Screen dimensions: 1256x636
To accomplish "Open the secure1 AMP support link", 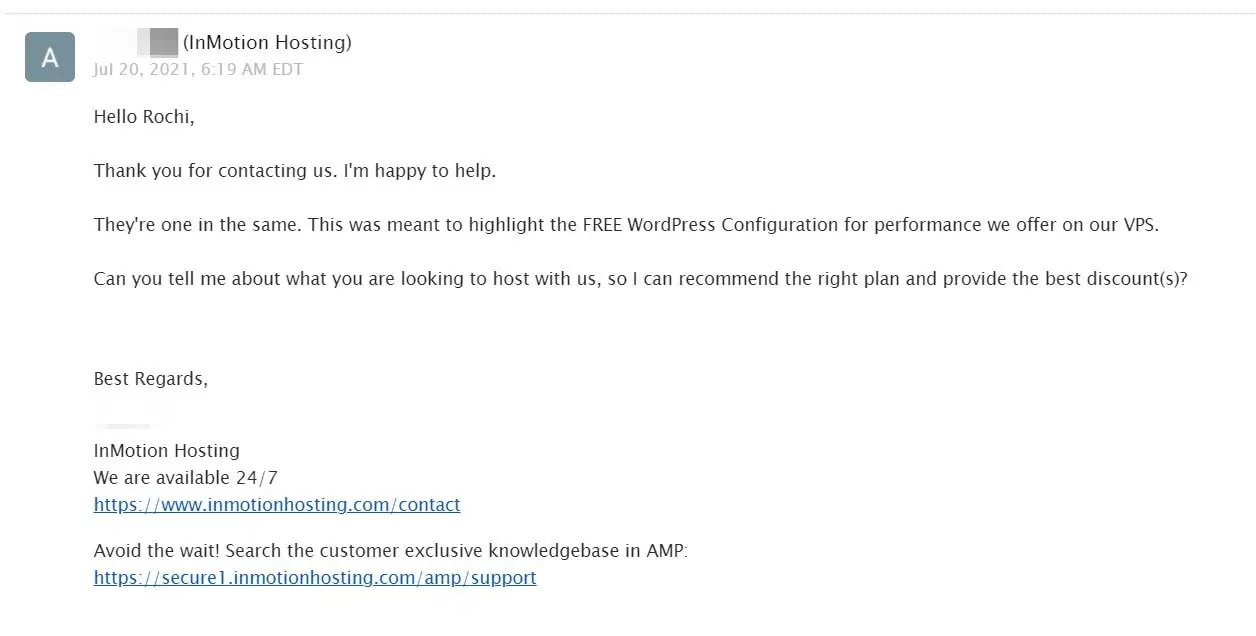I will [315, 578].
